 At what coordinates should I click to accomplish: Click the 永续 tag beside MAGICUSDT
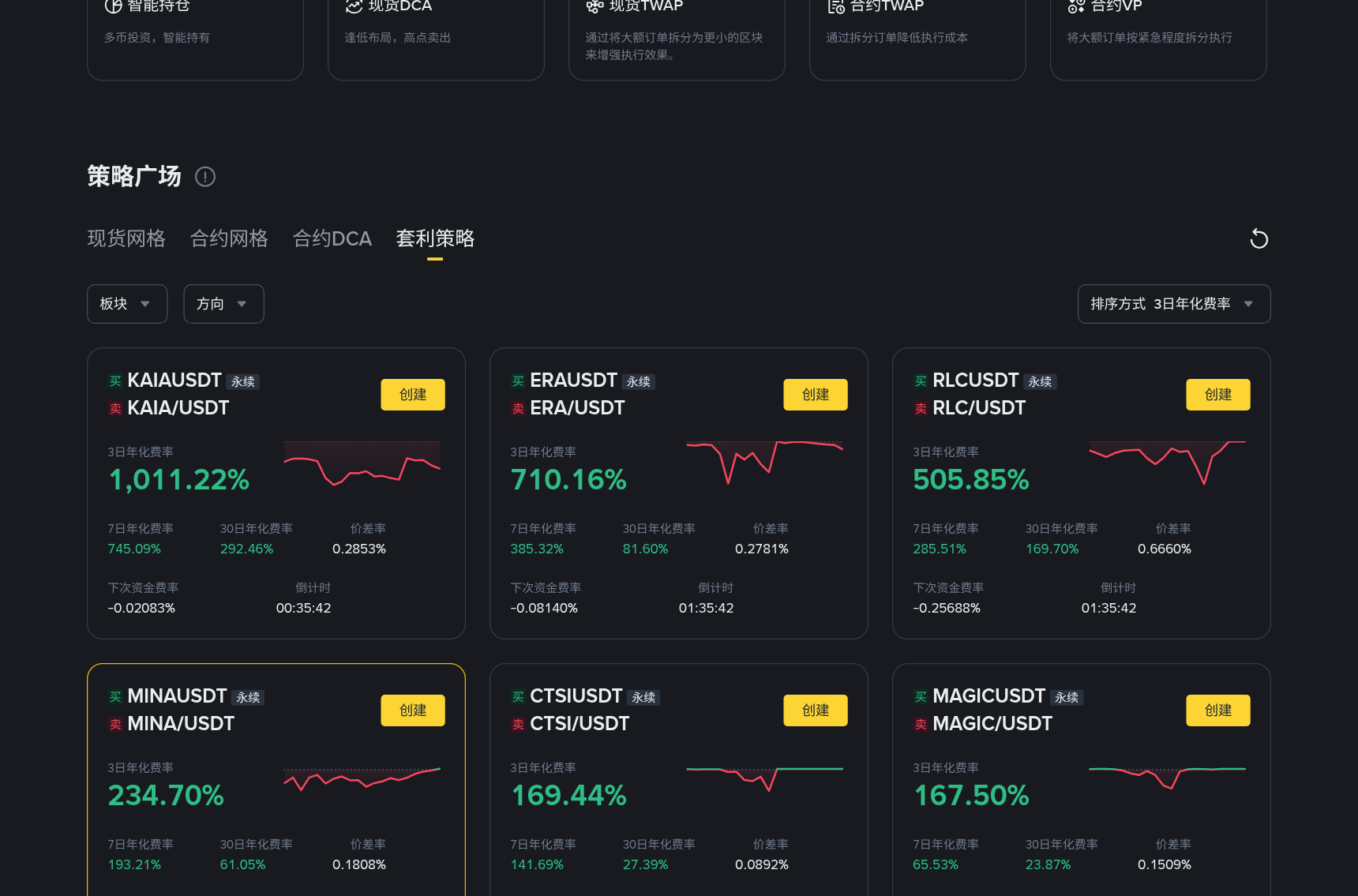pos(1067,698)
